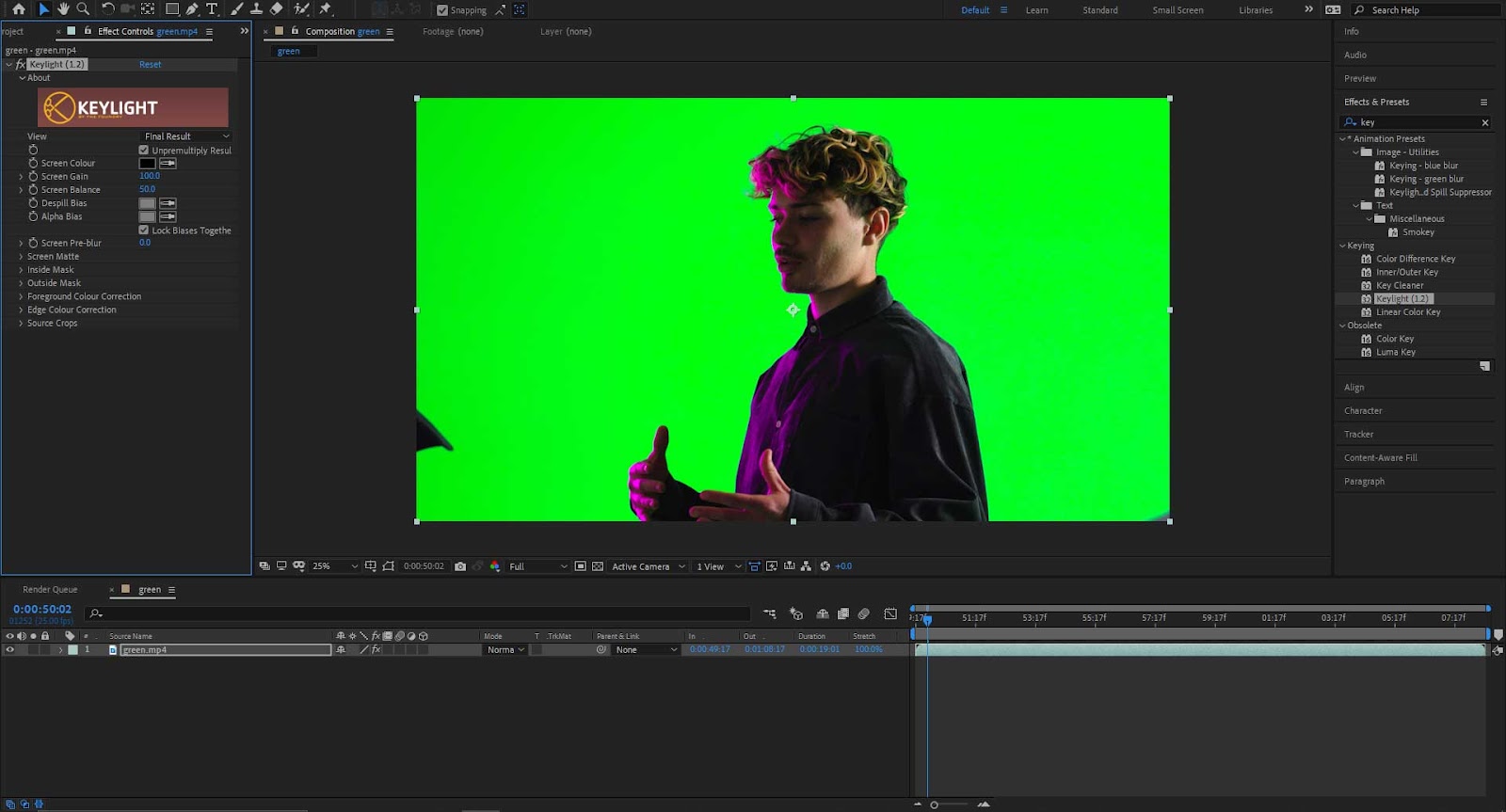This screenshot has height=812, width=1506.
Task: Select the Type text tool
Action: coord(212,9)
